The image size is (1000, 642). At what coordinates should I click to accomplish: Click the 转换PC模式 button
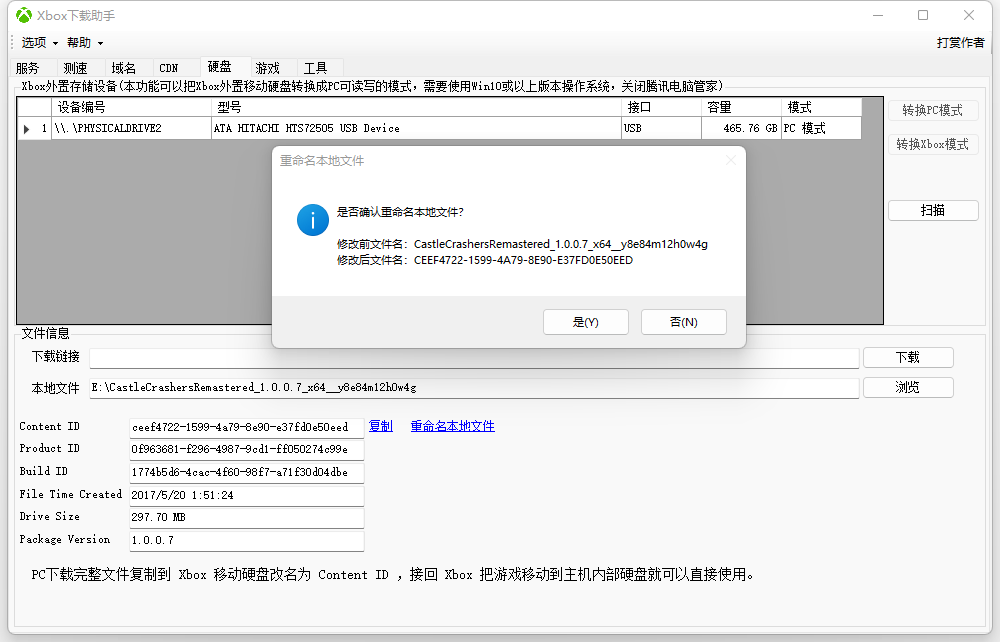pyautogui.click(x=933, y=110)
